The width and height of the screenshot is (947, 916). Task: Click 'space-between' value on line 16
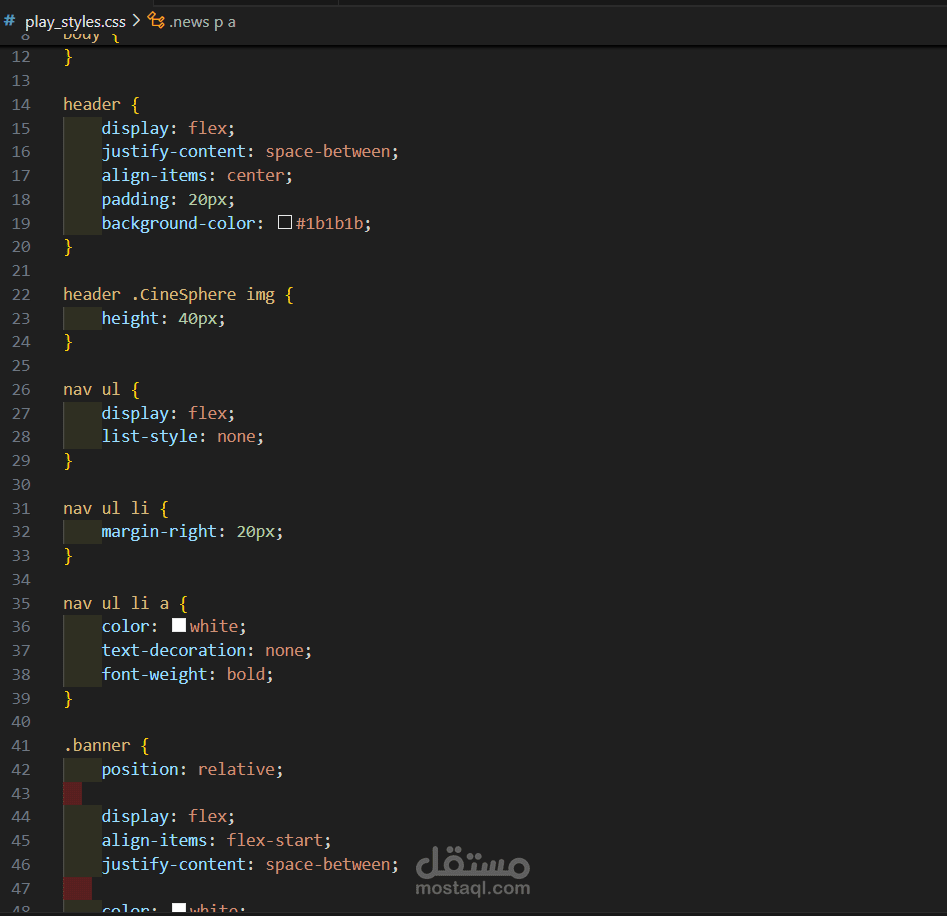[328, 152]
